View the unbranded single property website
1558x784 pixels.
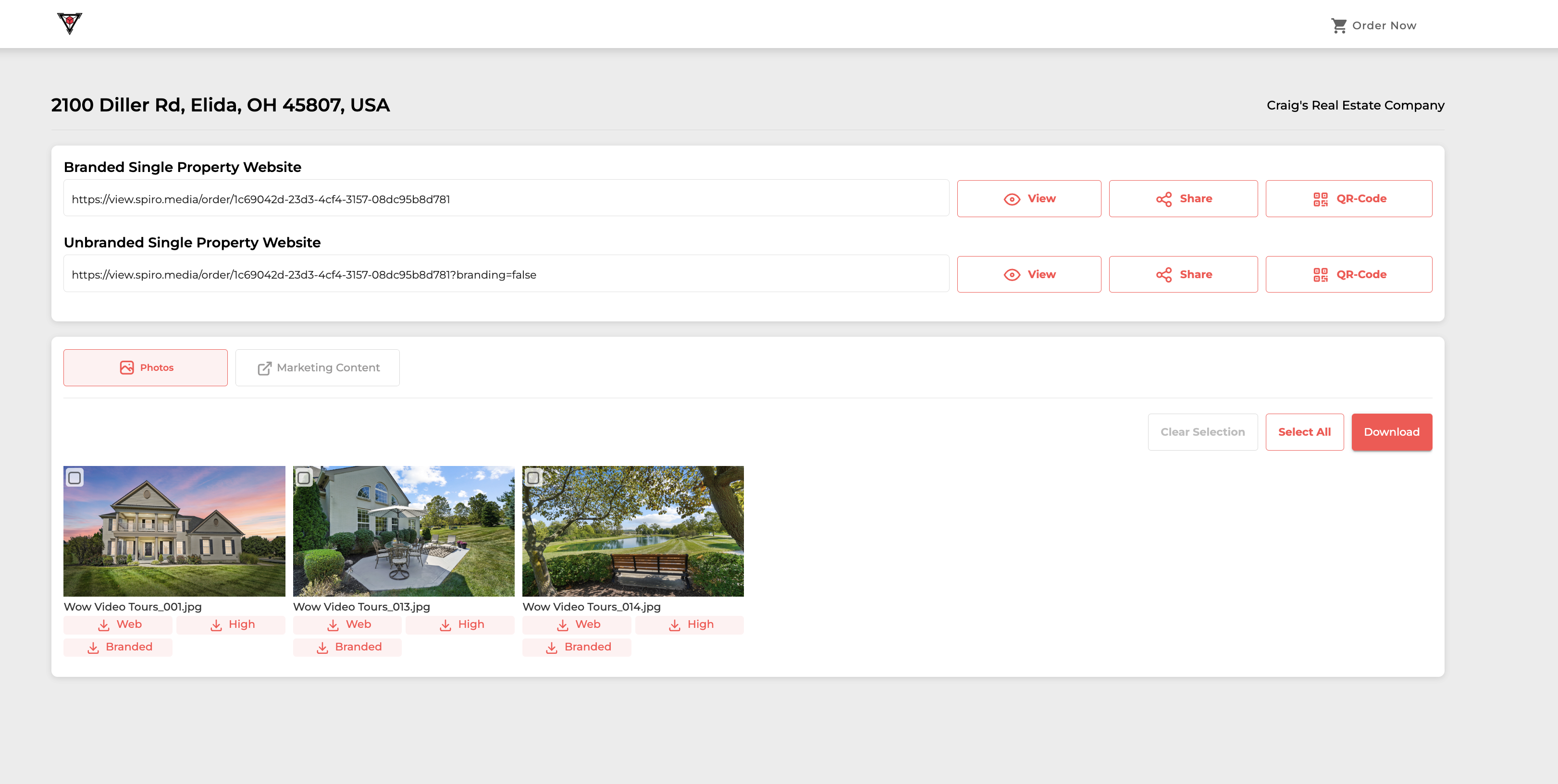click(x=1029, y=274)
